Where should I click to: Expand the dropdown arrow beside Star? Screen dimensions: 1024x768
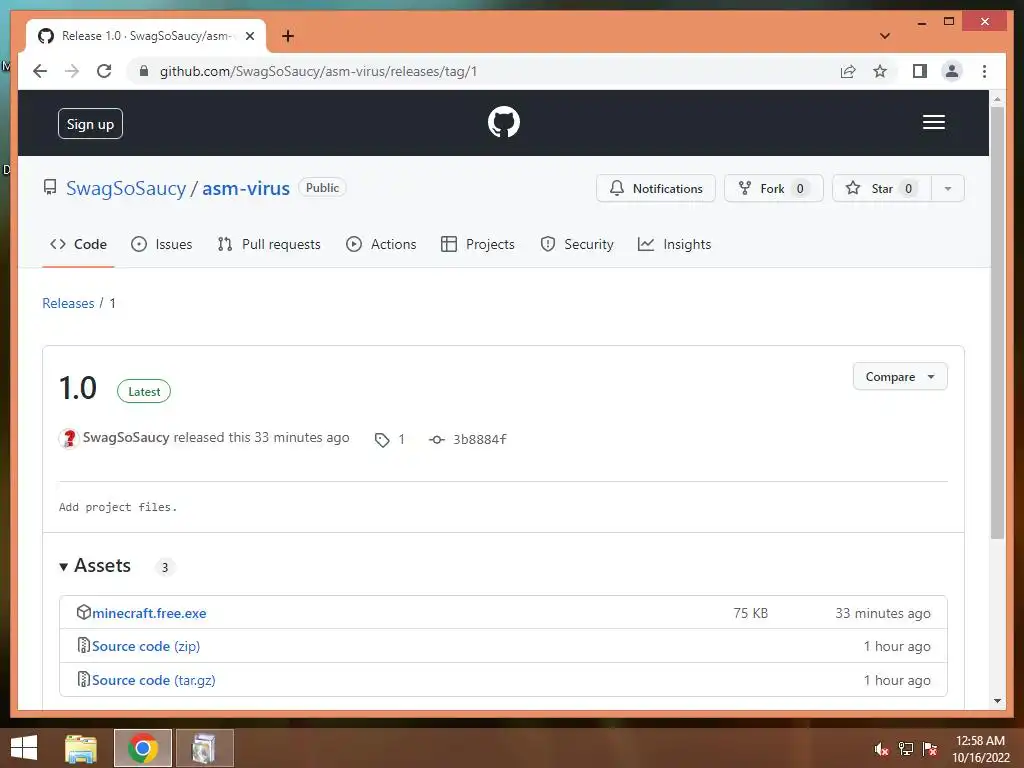tap(948, 188)
